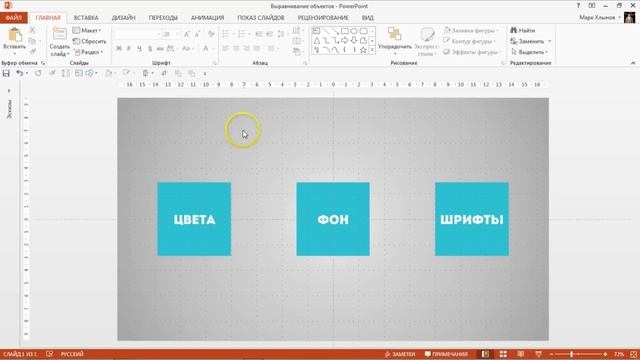
Task: Undo the last action
Action: pyautogui.click(x=19, y=73)
